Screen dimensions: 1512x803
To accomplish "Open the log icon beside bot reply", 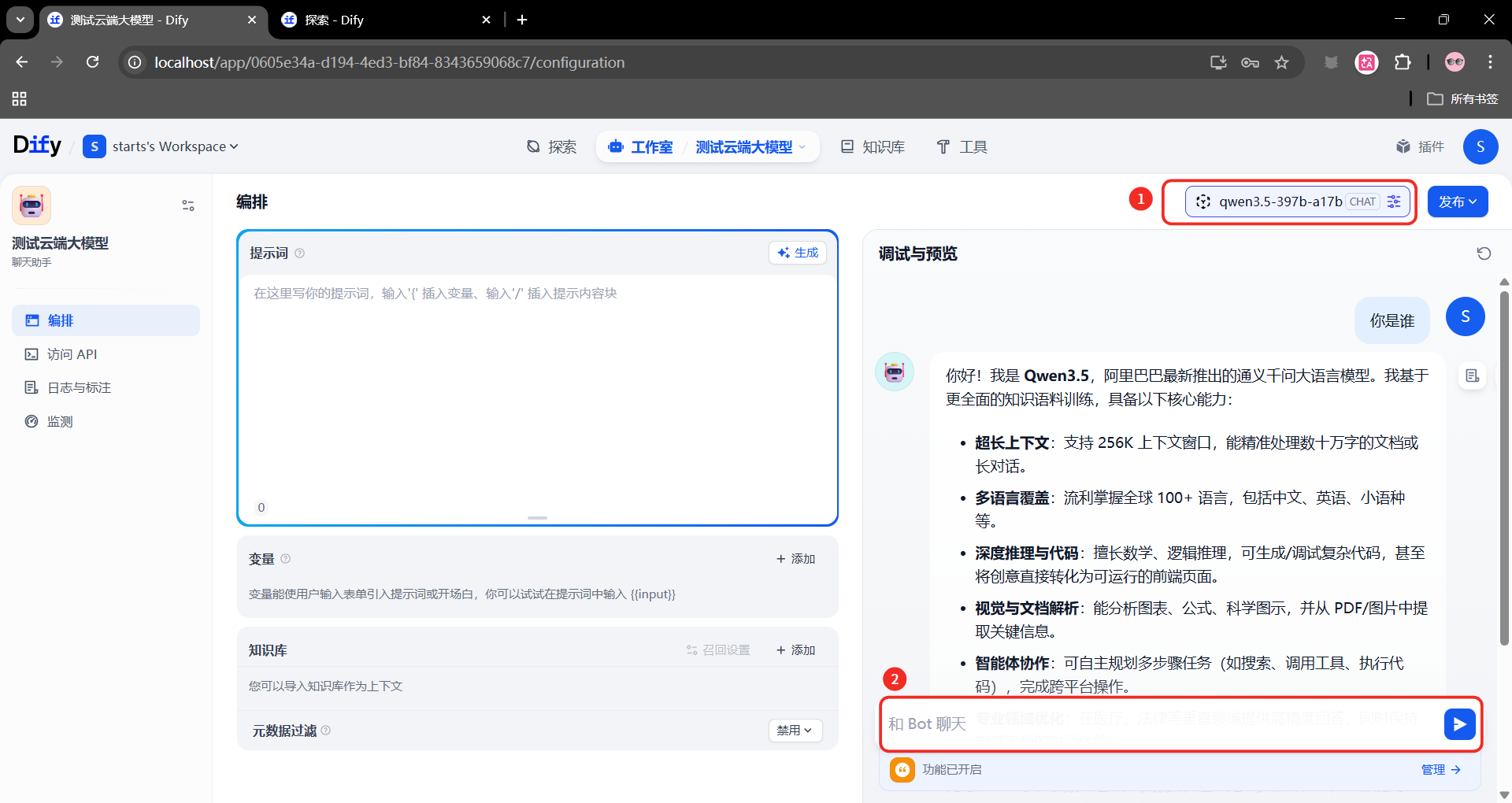I will tap(1472, 376).
